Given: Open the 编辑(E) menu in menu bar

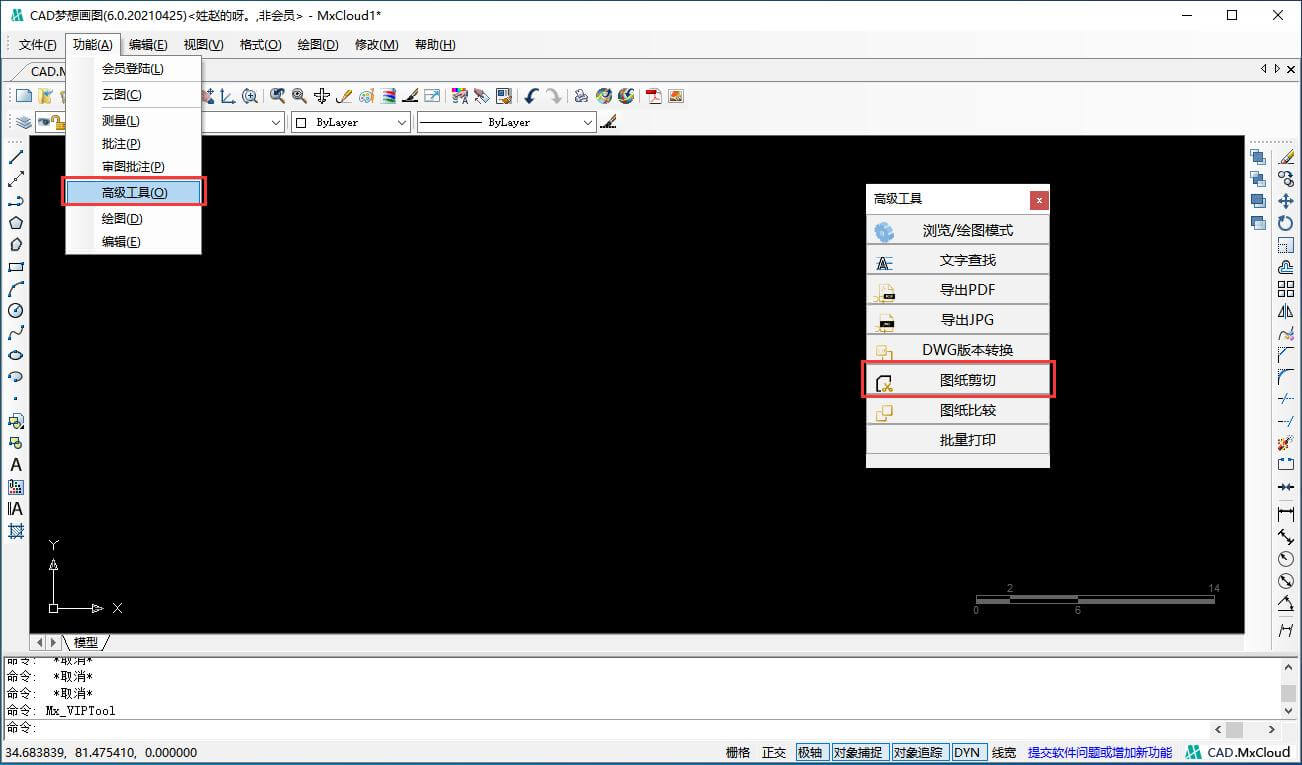Looking at the screenshot, I should tap(148, 45).
